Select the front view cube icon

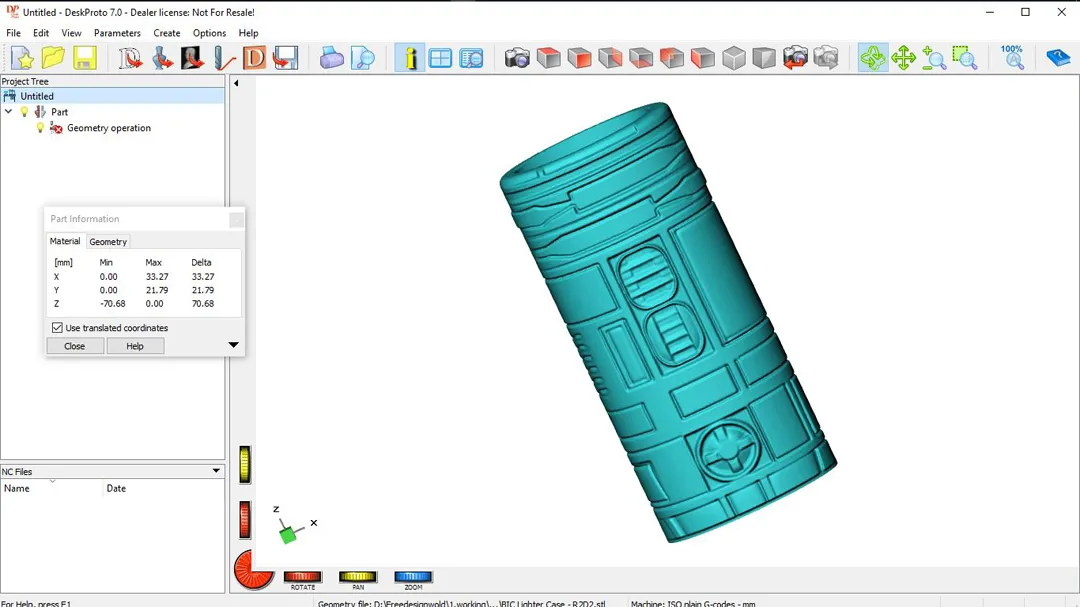[x=579, y=58]
